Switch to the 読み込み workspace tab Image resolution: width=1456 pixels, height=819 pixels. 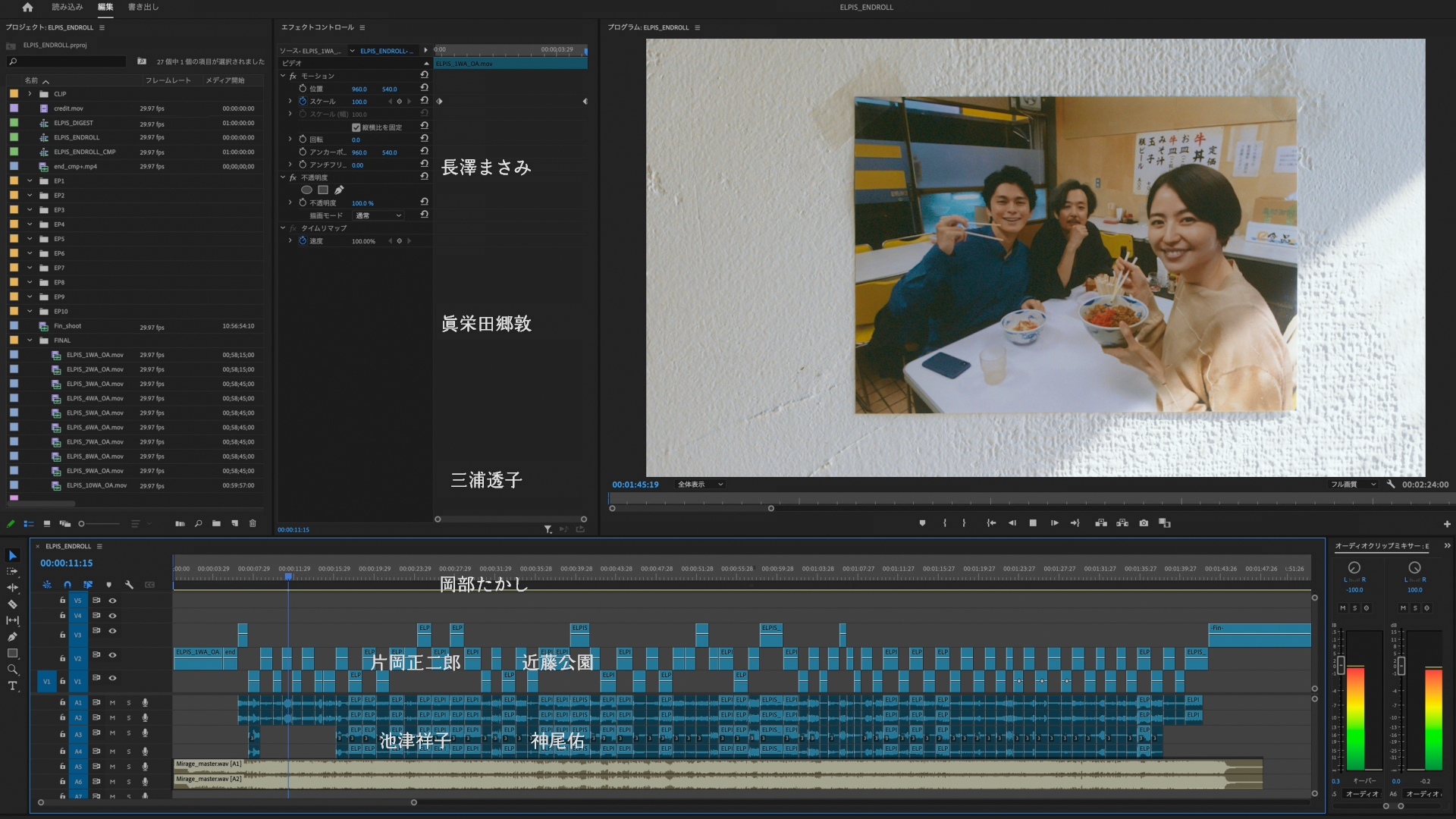(67, 7)
